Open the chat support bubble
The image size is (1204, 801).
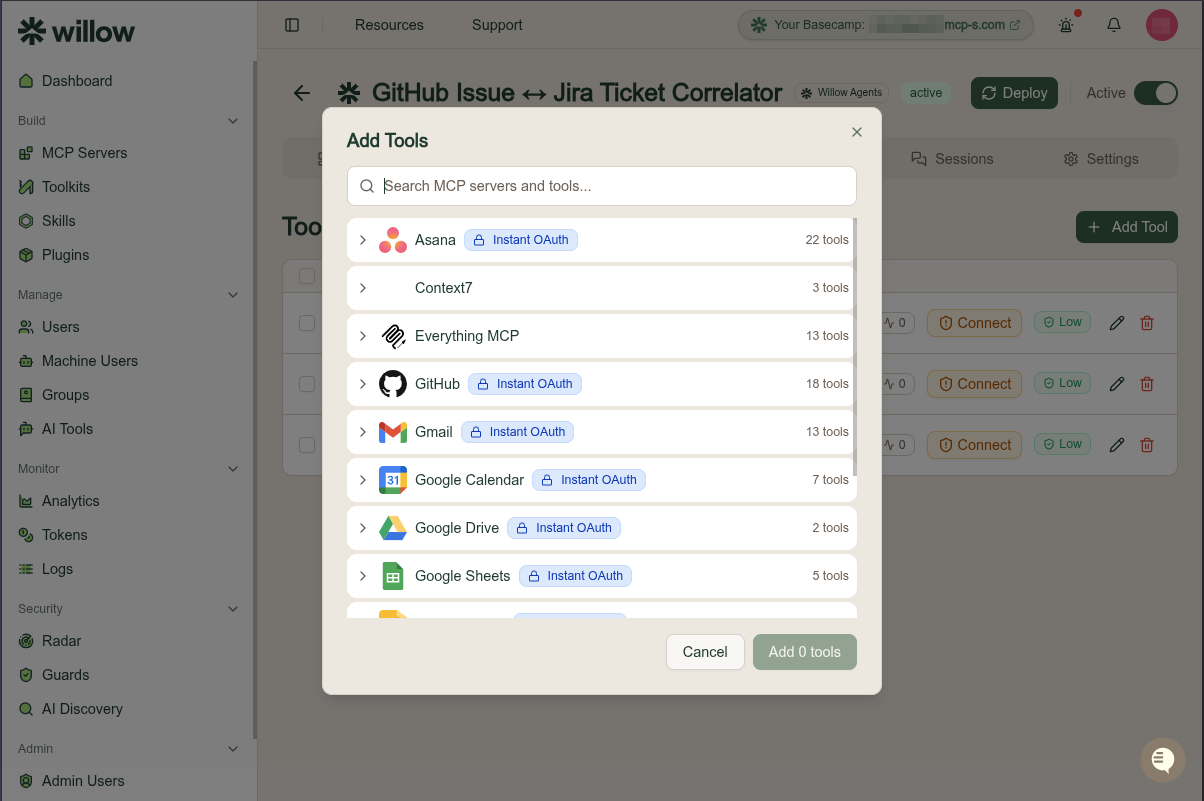click(1162, 760)
